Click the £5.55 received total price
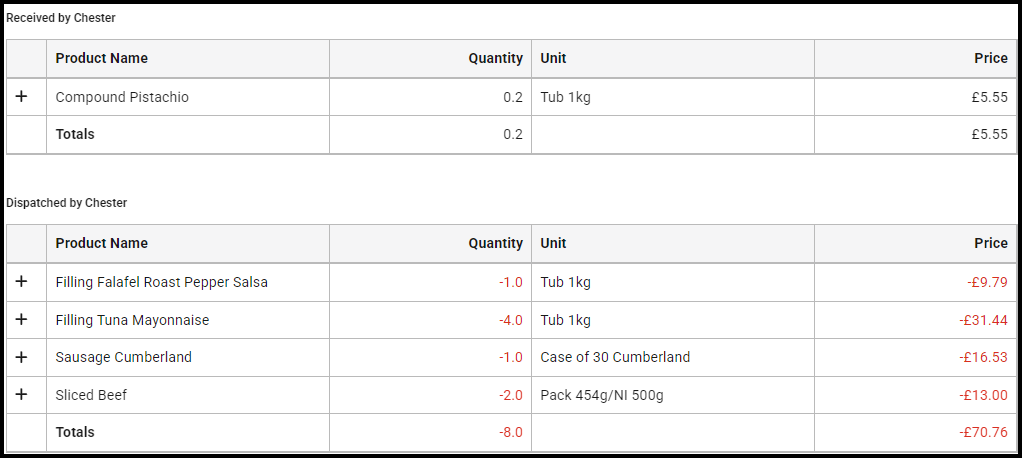The image size is (1022, 458). (x=989, y=134)
